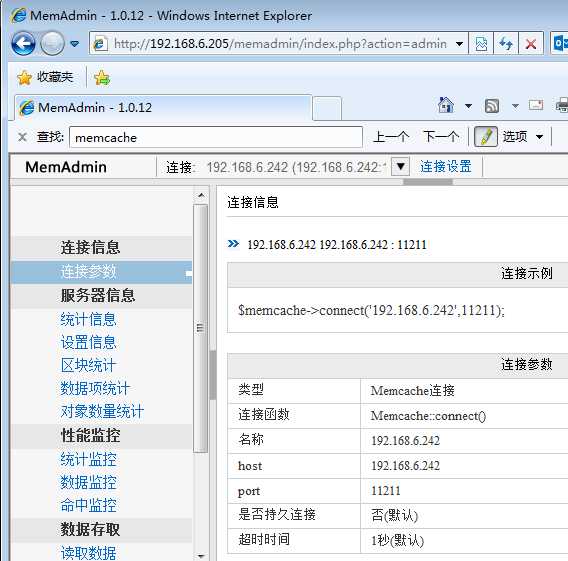The image size is (568, 561).
Task: Click the port value 11211
Action: (385, 491)
